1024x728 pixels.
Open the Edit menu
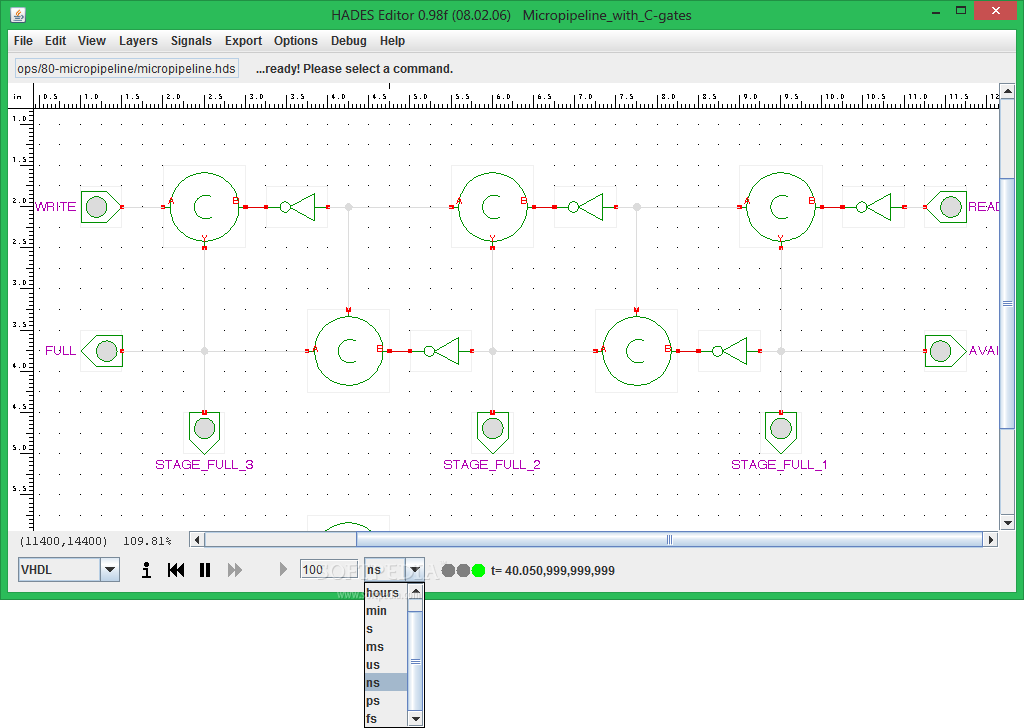coord(56,40)
